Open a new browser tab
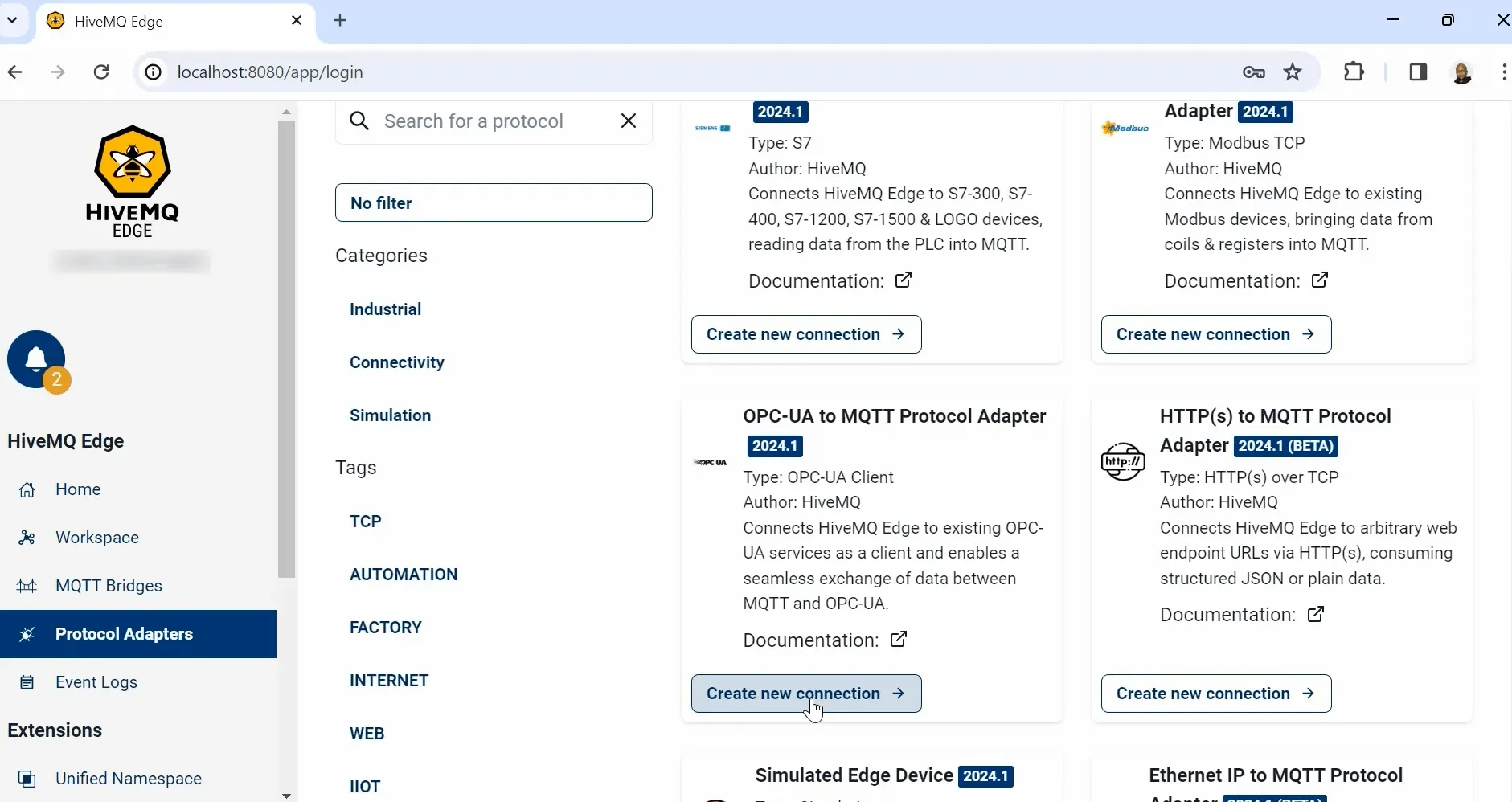This screenshot has height=802, width=1512. [340, 20]
